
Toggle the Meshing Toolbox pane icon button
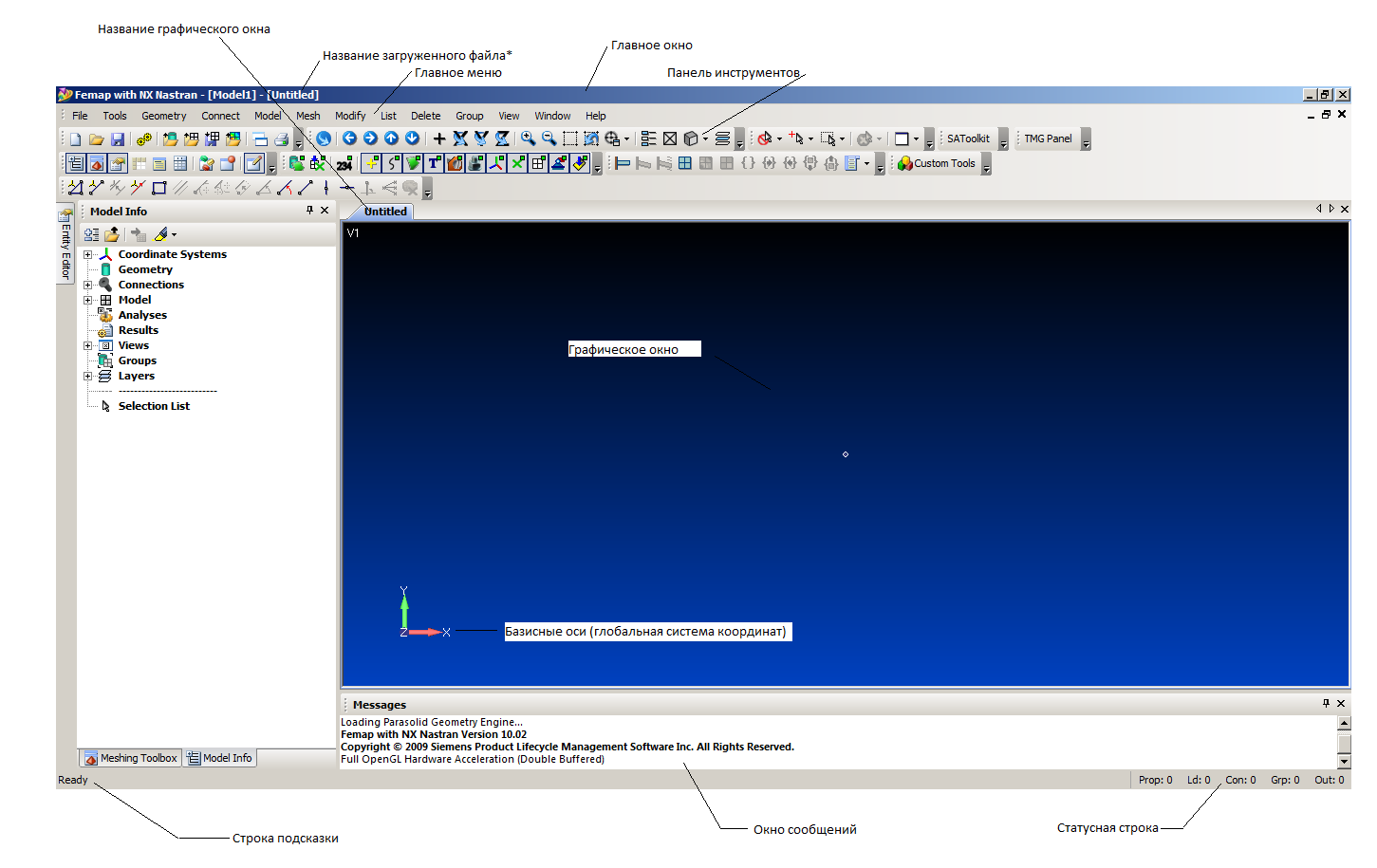[96, 163]
